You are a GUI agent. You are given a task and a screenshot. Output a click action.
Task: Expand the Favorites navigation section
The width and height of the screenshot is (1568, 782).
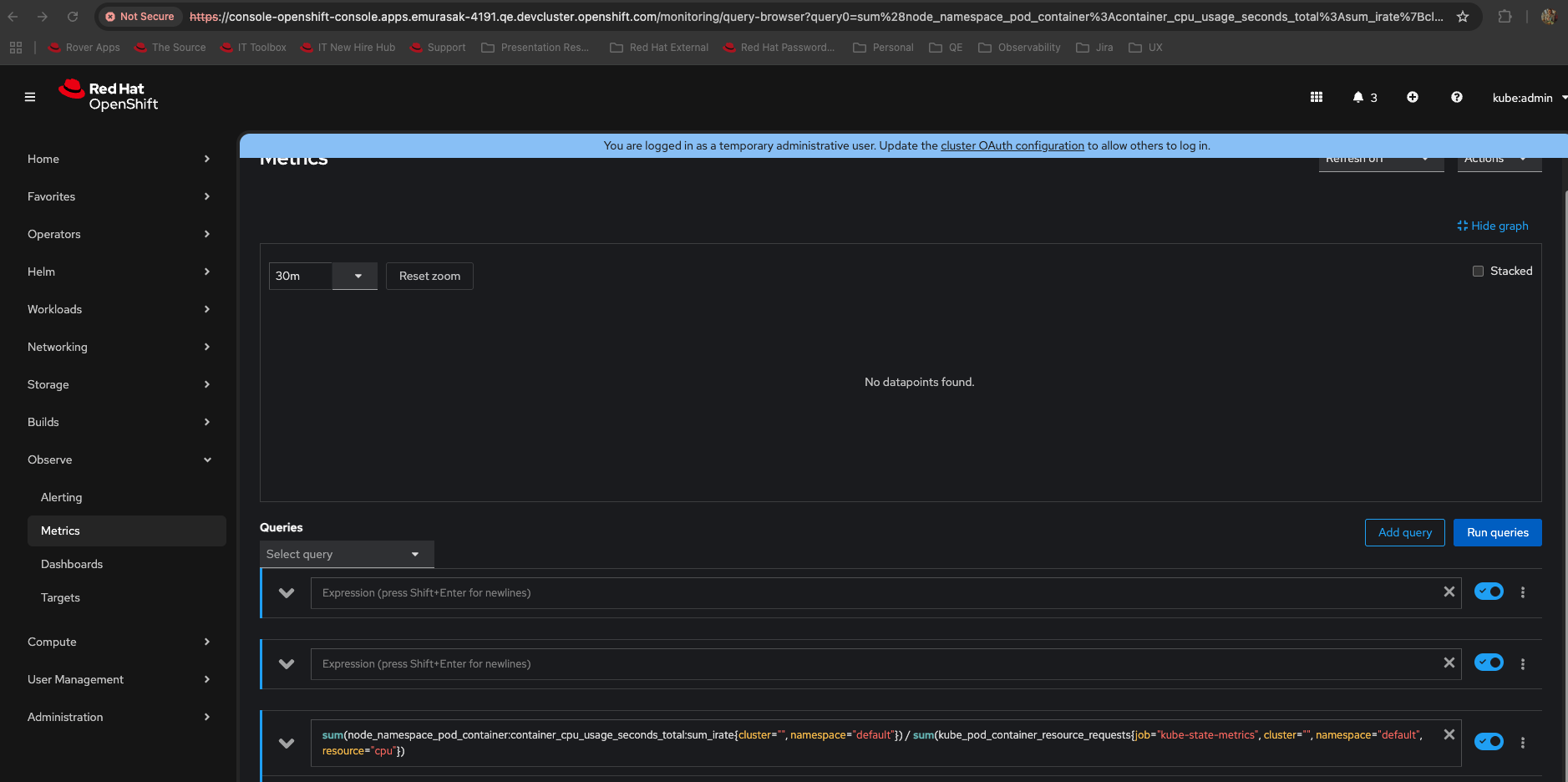click(x=119, y=196)
